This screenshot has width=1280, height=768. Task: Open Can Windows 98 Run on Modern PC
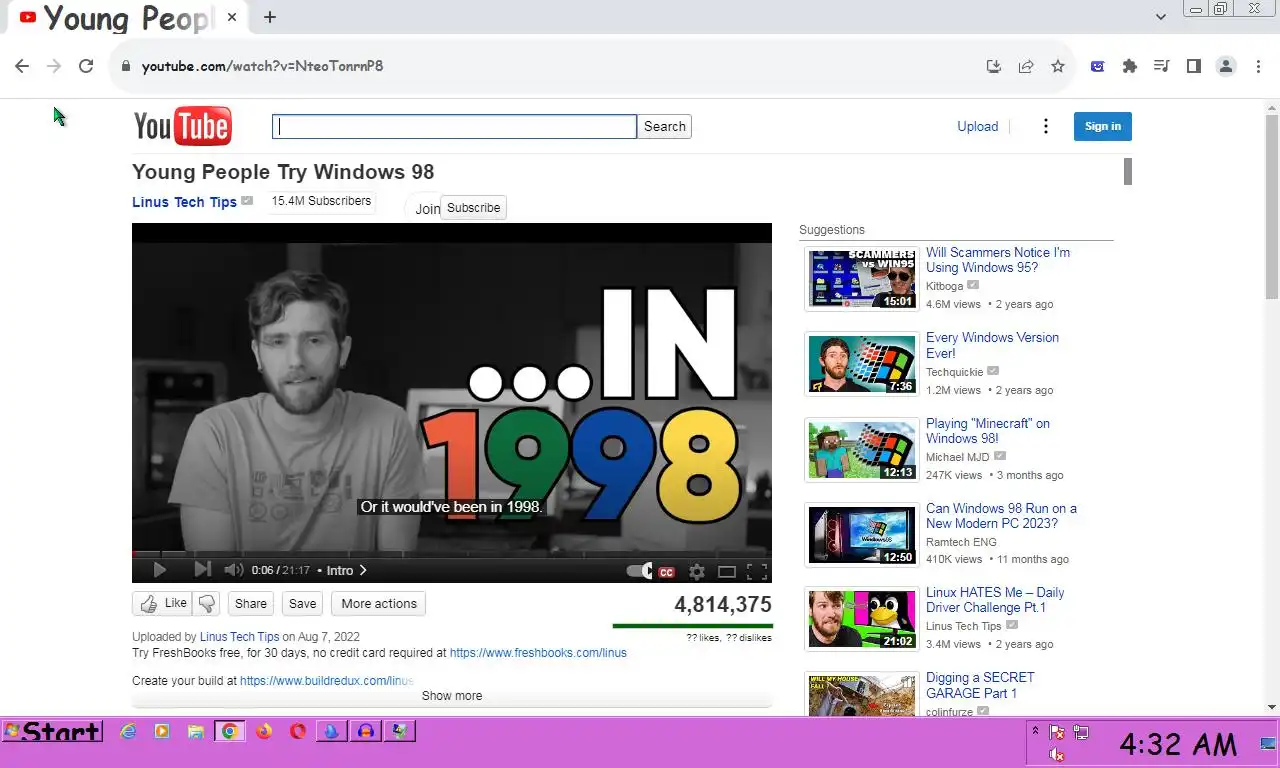1001,516
